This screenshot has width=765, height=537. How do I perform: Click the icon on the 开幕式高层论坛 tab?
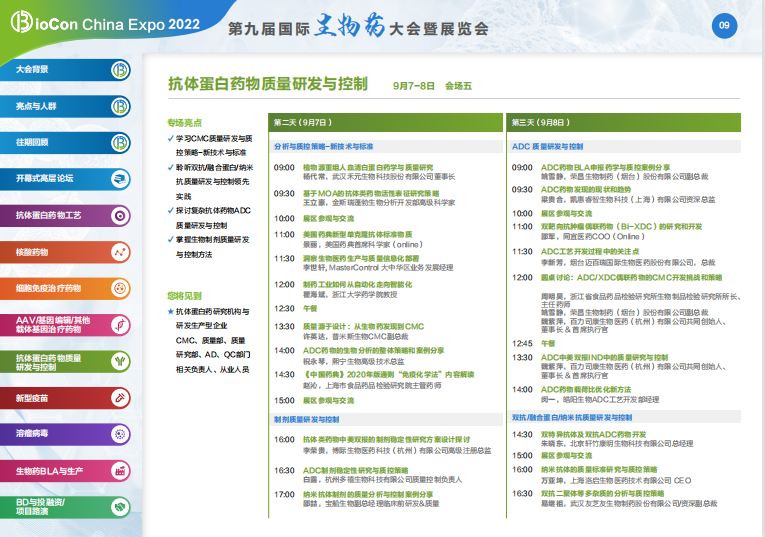[x=119, y=179]
